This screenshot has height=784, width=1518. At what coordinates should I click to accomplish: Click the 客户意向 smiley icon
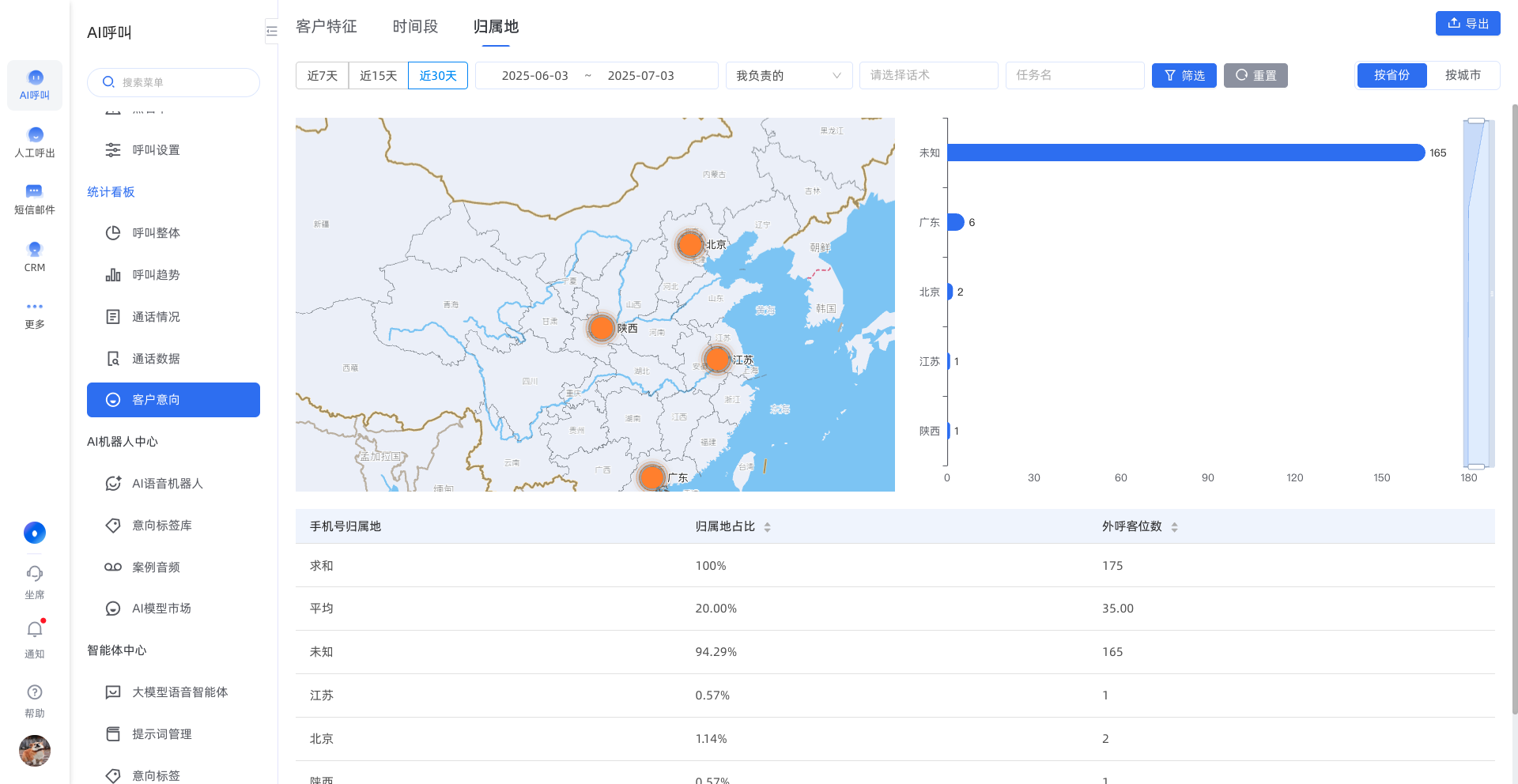pyautogui.click(x=113, y=400)
